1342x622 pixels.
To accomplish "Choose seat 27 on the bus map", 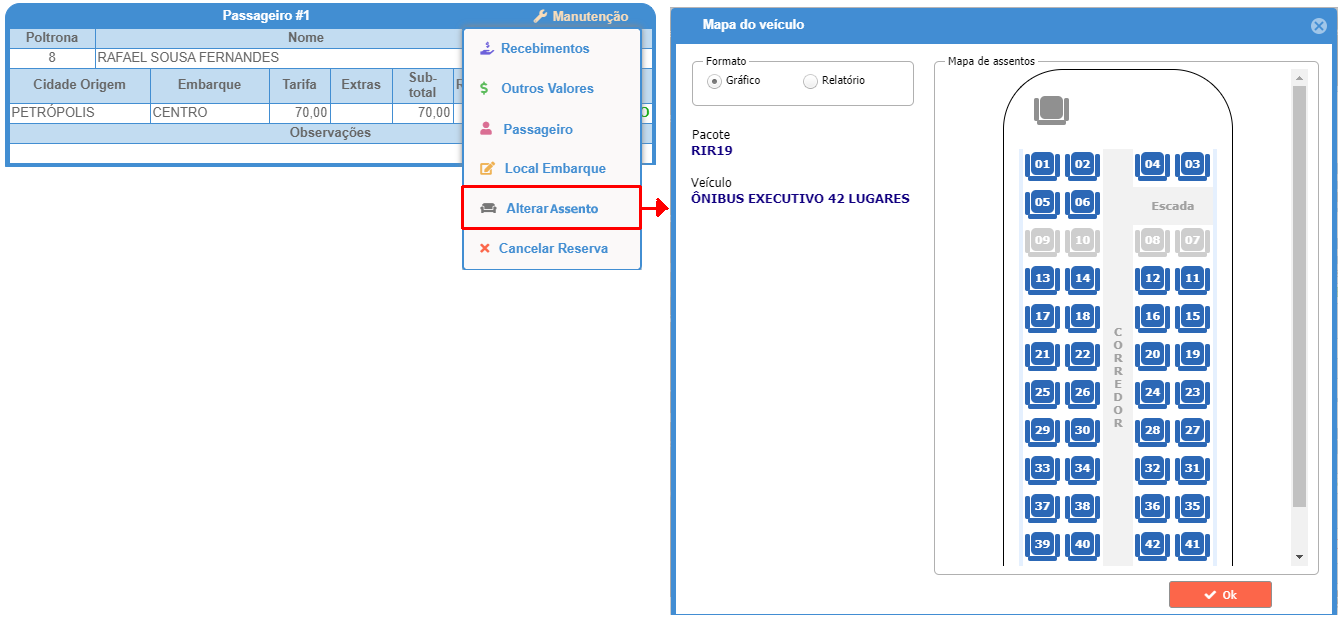I will tap(1192, 431).
